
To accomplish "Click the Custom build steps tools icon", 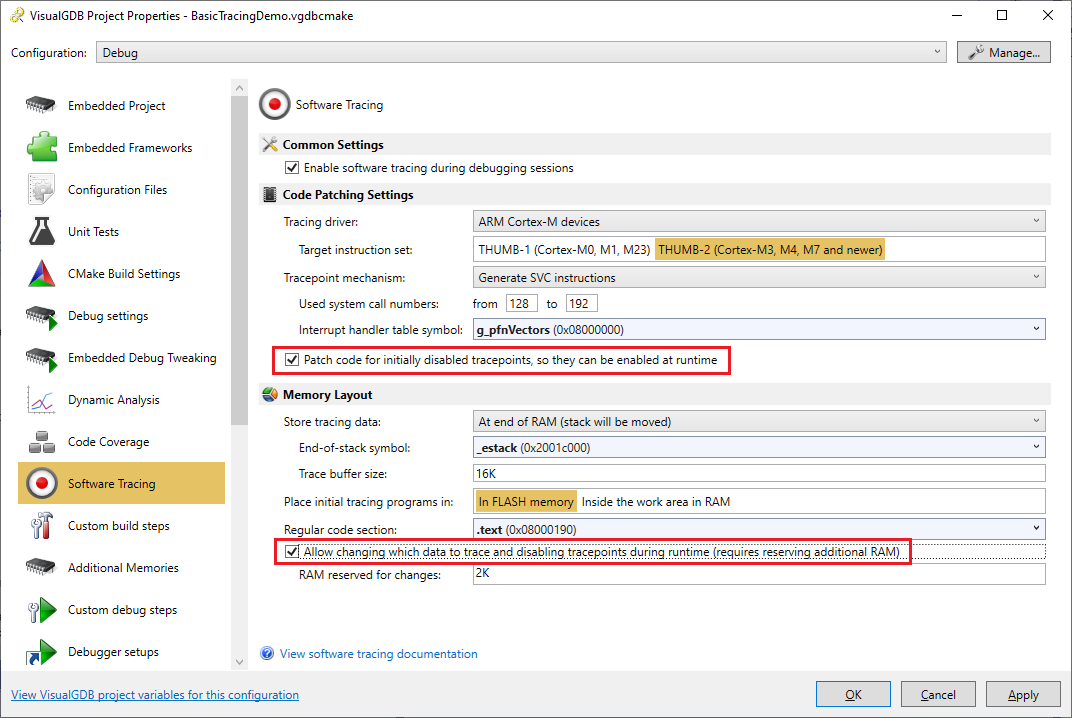I will pyautogui.click(x=42, y=526).
